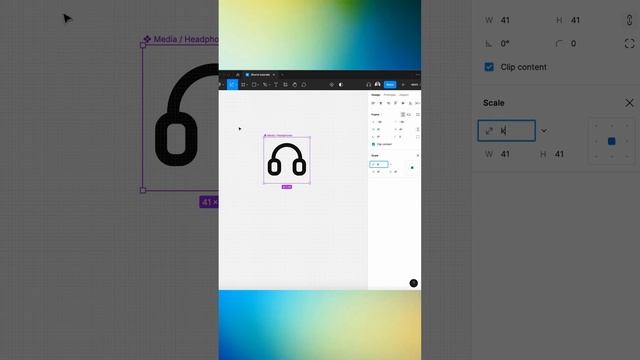Click the large purple 41× size badge

209,202
